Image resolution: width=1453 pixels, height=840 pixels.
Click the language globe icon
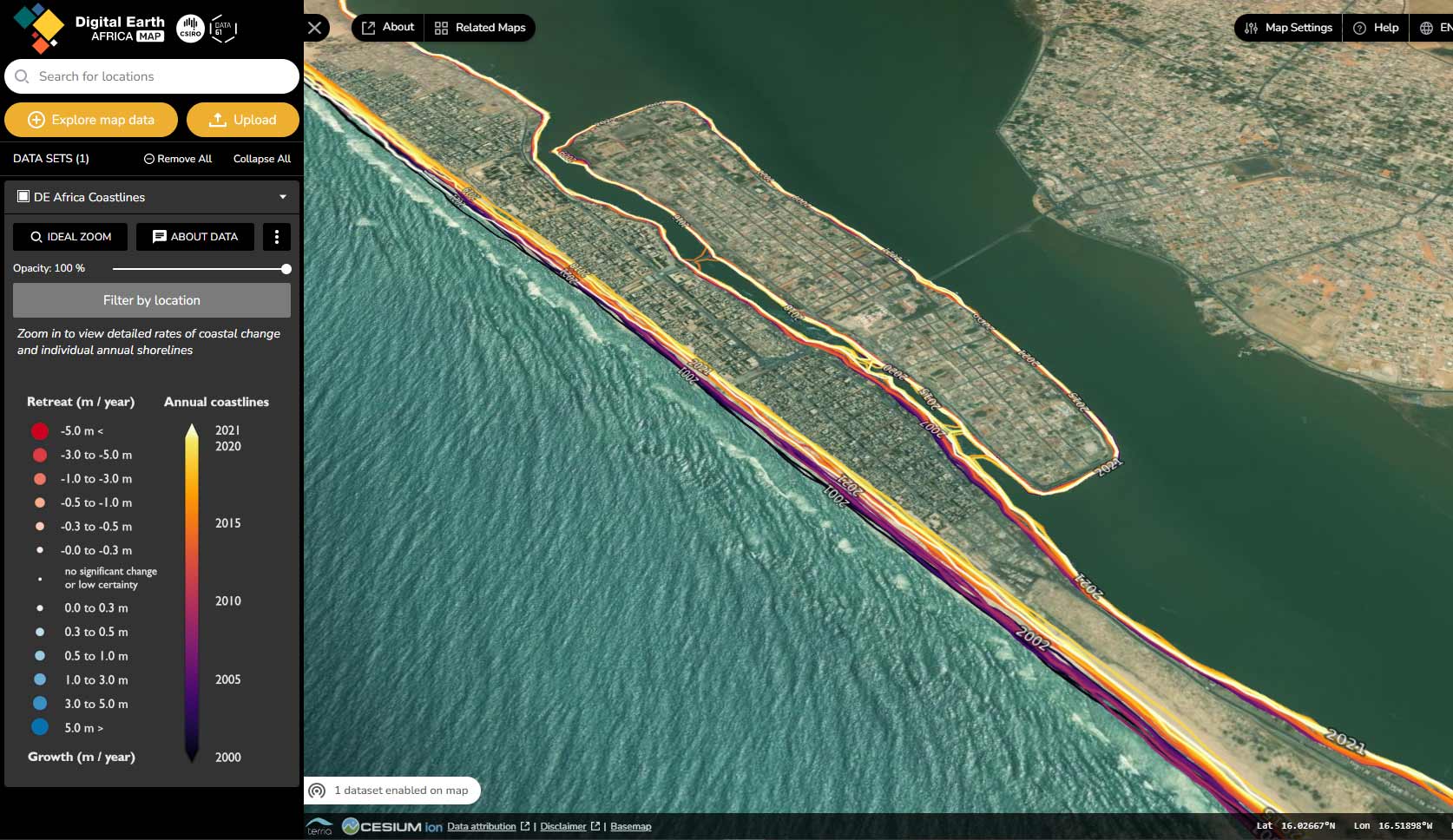[x=1426, y=28]
